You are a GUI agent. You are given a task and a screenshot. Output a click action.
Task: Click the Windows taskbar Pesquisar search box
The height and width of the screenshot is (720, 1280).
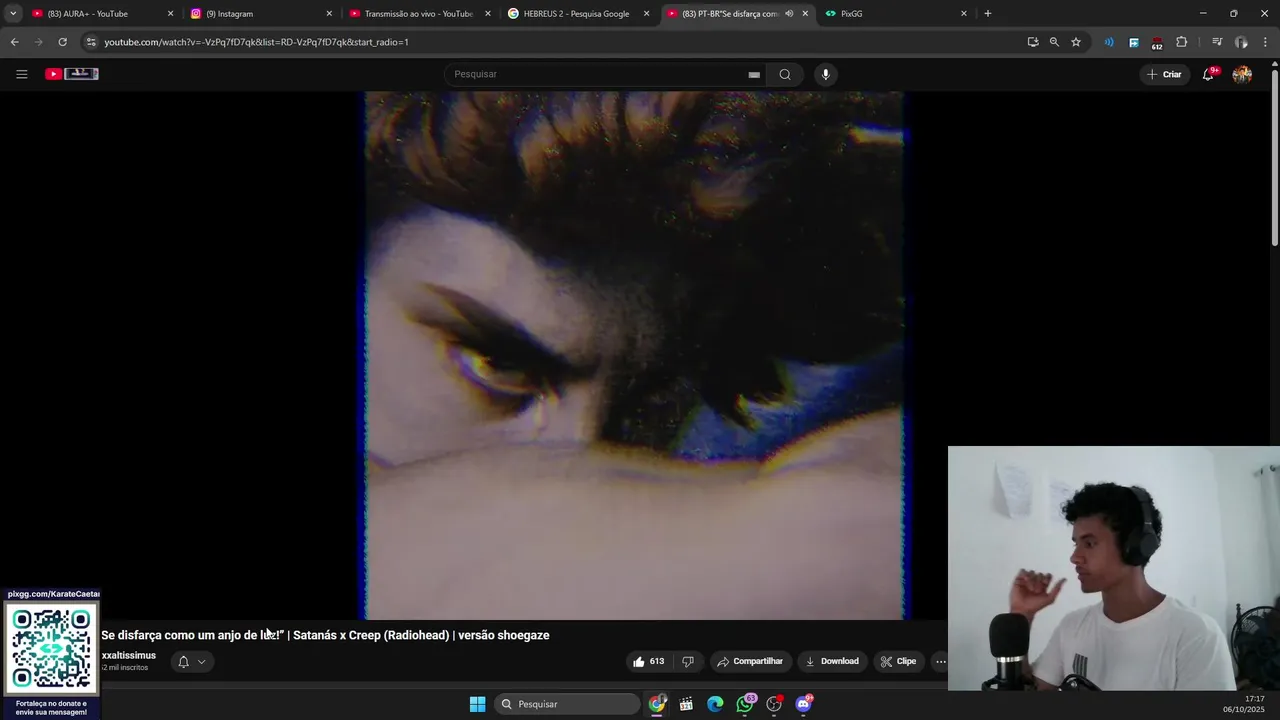[x=567, y=704]
